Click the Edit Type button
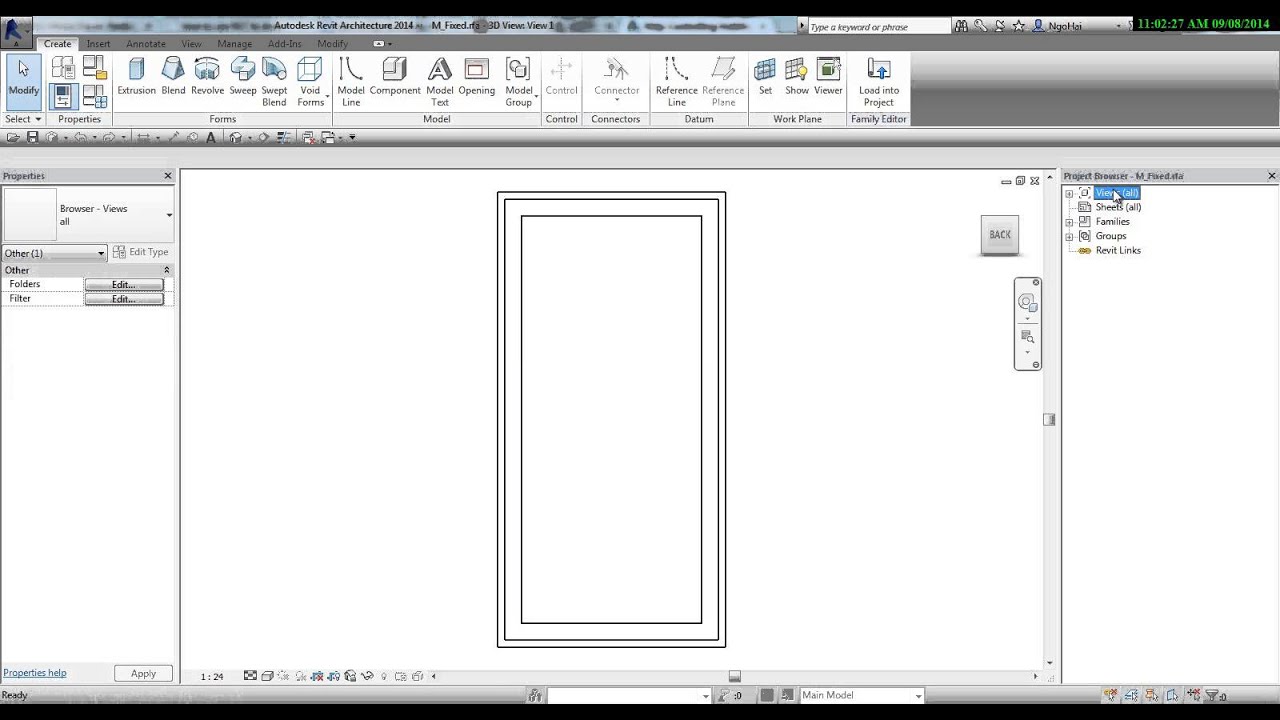 point(140,252)
